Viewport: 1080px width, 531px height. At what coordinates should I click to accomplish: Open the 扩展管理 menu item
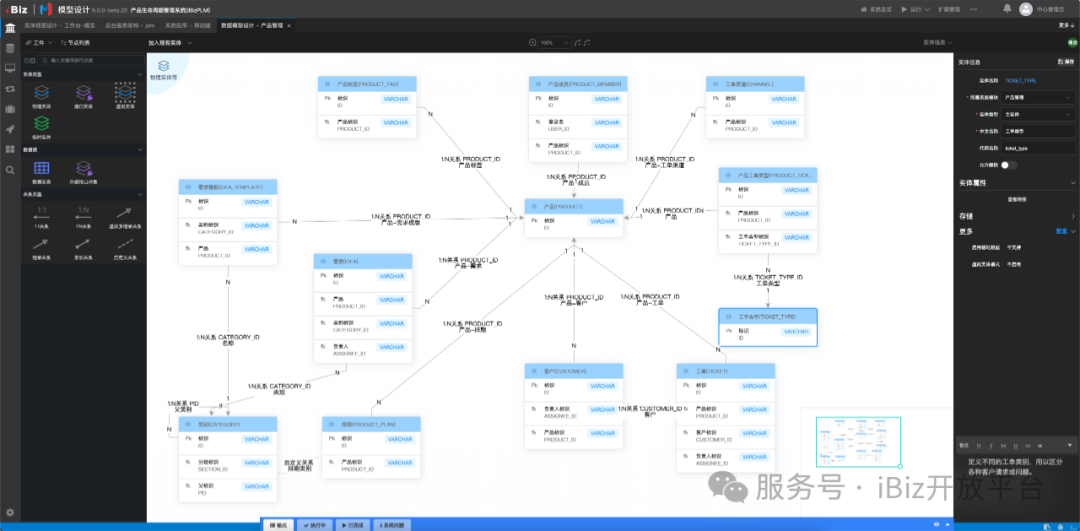click(948, 10)
